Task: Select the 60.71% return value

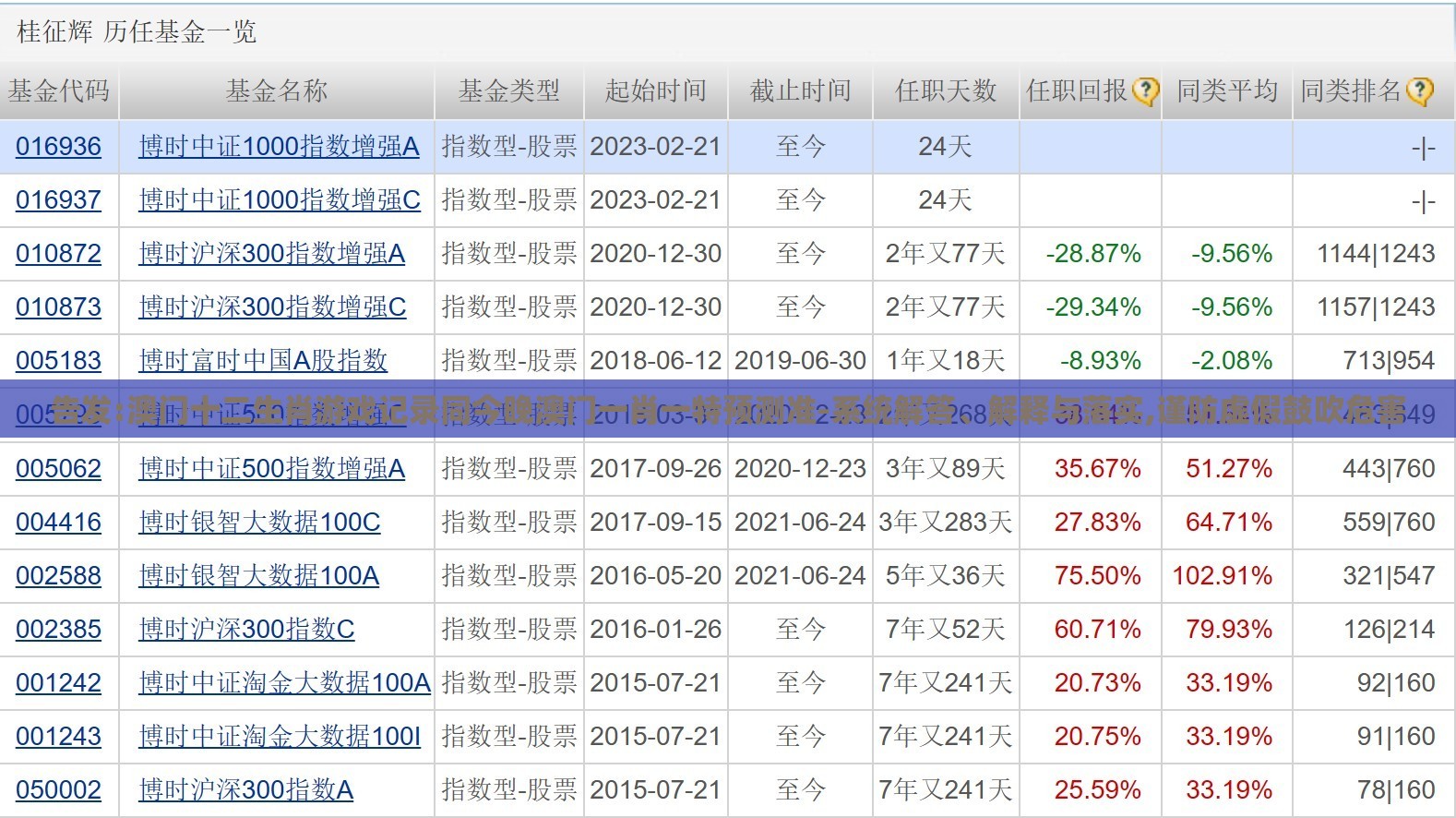Action: point(1098,630)
